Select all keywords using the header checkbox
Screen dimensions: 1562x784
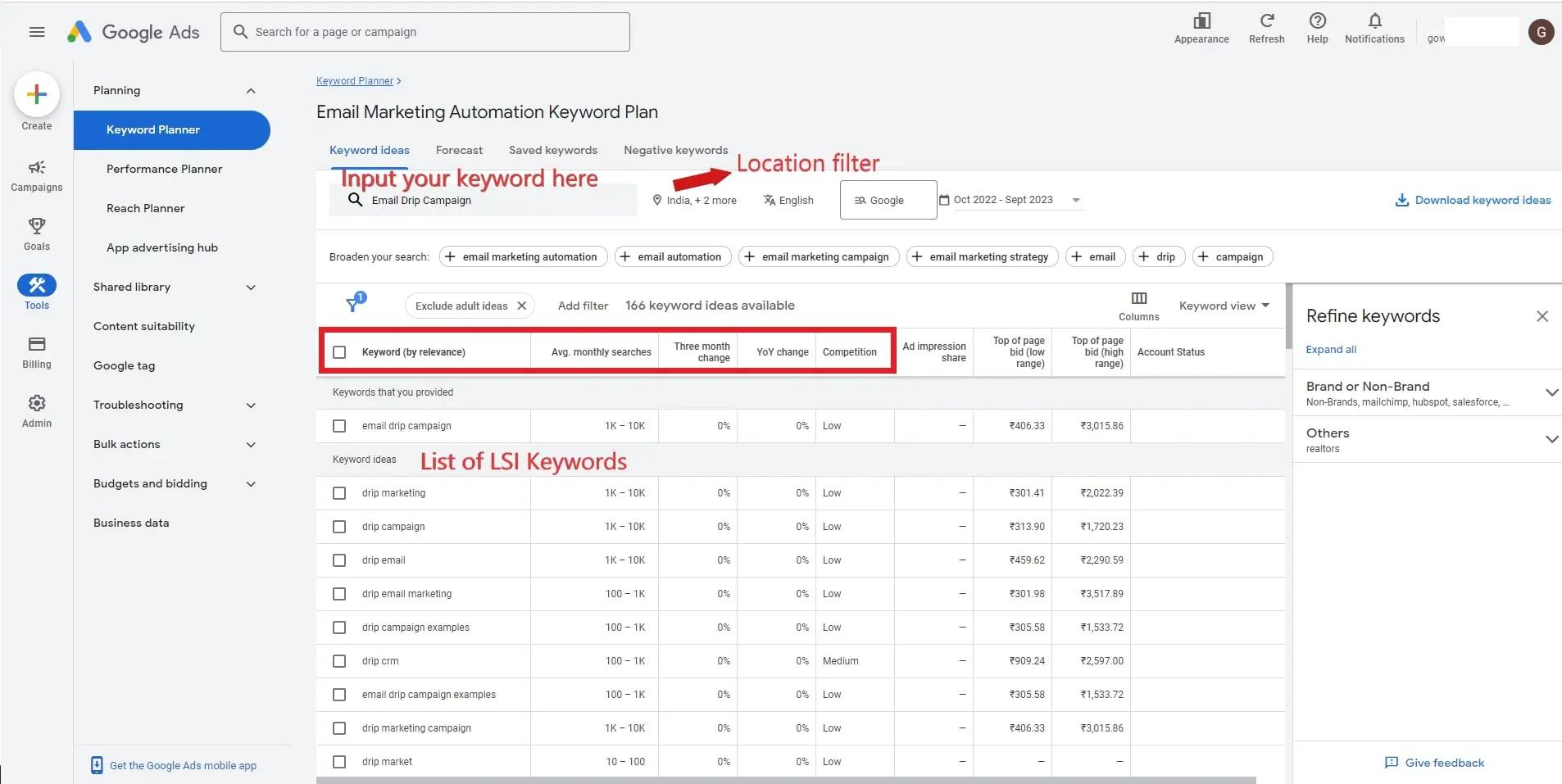pyautogui.click(x=339, y=351)
